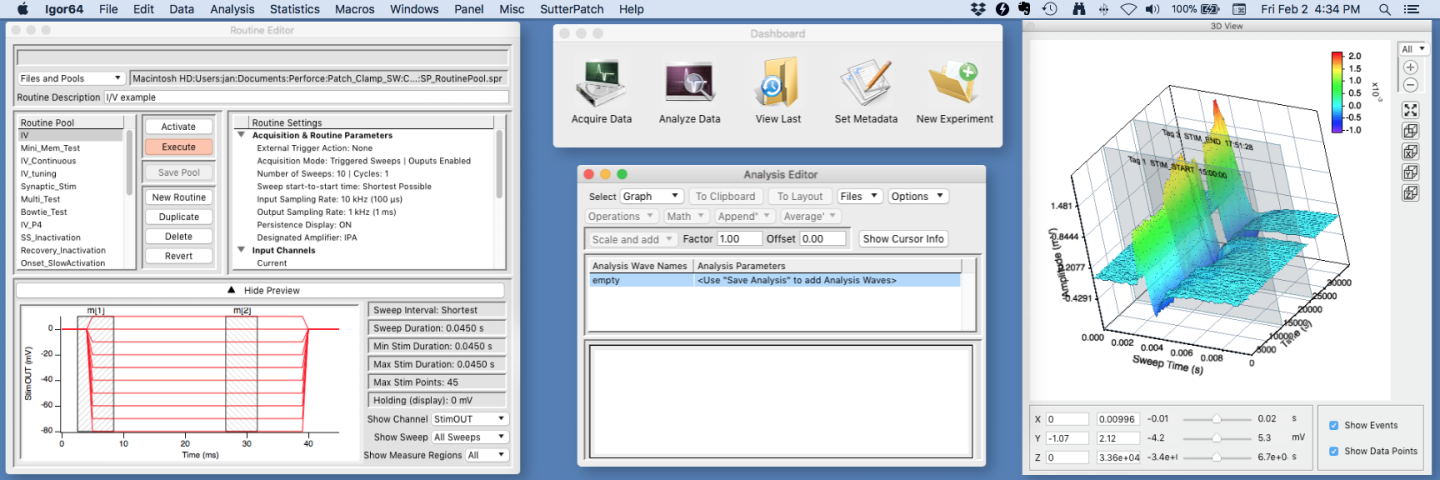Click the View Last folder icon

click(x=777, y=84)
